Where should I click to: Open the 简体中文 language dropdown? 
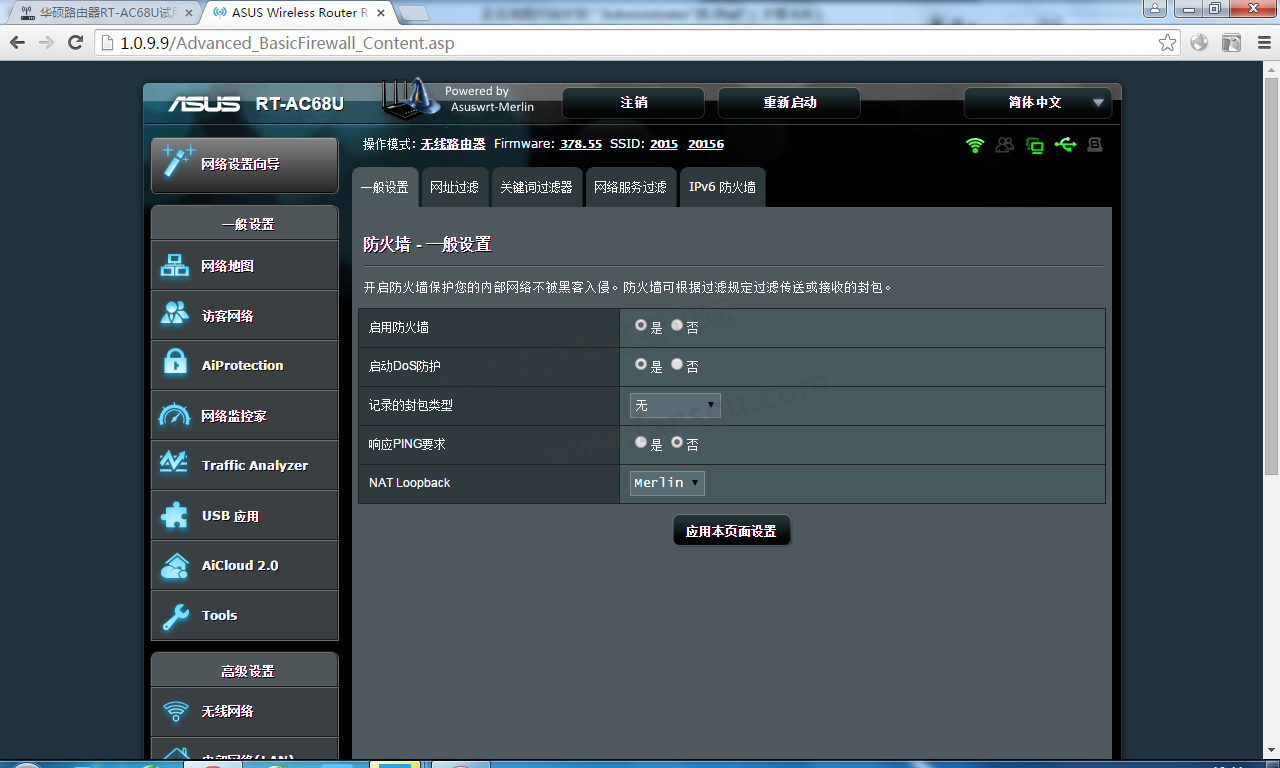[1037, 103]
